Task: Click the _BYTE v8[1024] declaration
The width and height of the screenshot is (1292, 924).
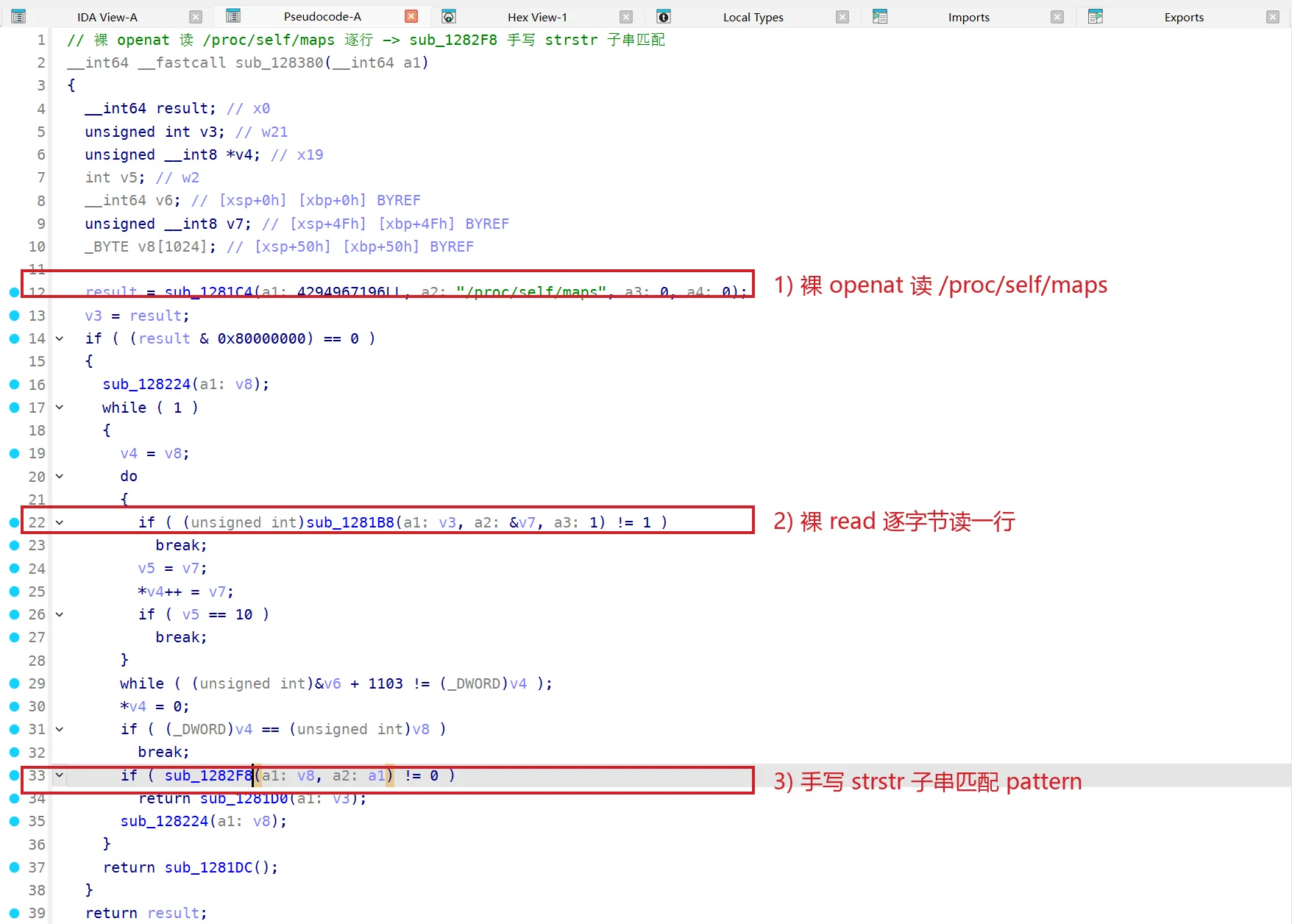Action: pyautogui.click(x=151, y=246)
